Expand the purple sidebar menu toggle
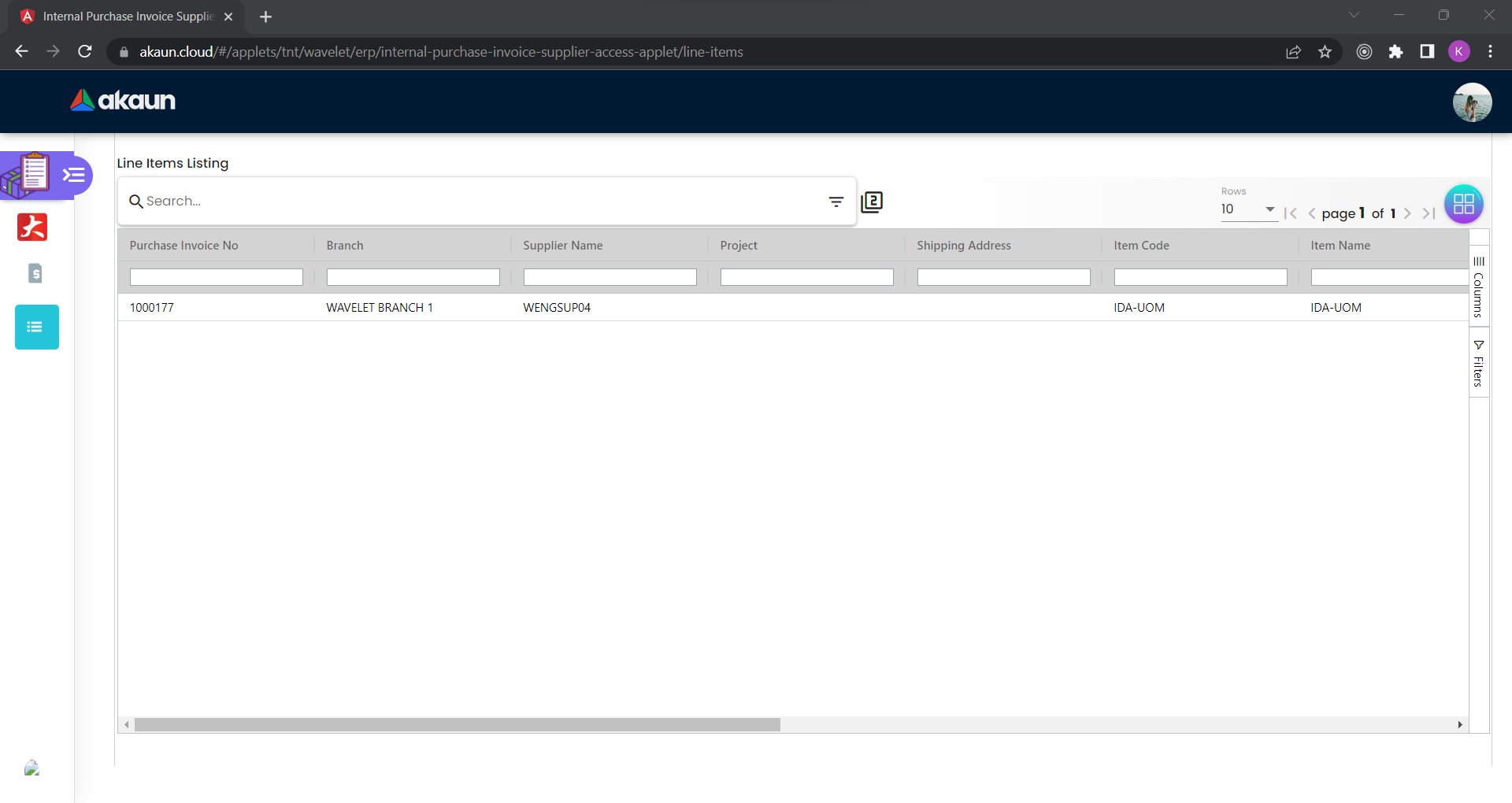Screen dimensions: 1512x803 pos(74,175)
